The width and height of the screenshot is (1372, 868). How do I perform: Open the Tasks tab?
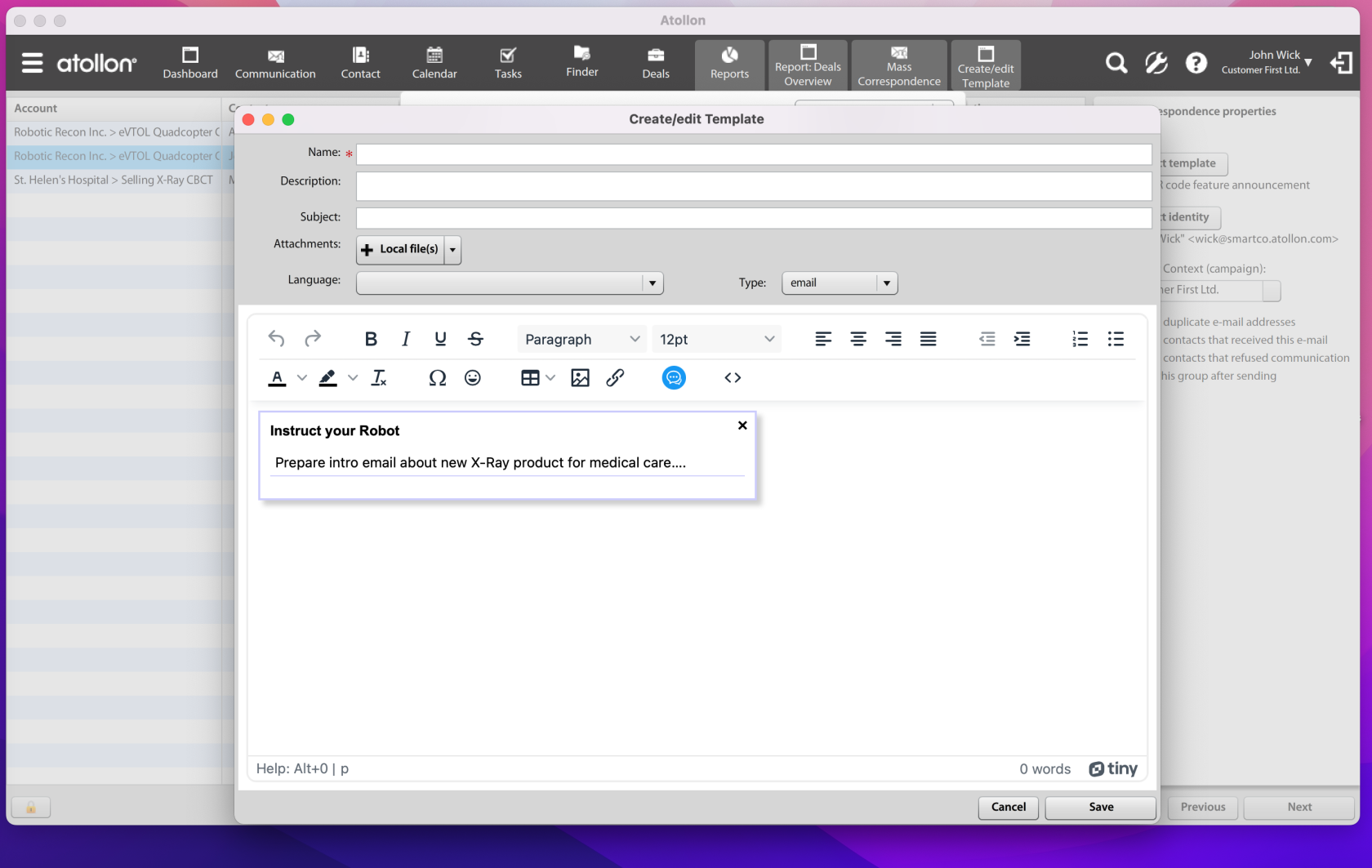click(x=508, y=63)
